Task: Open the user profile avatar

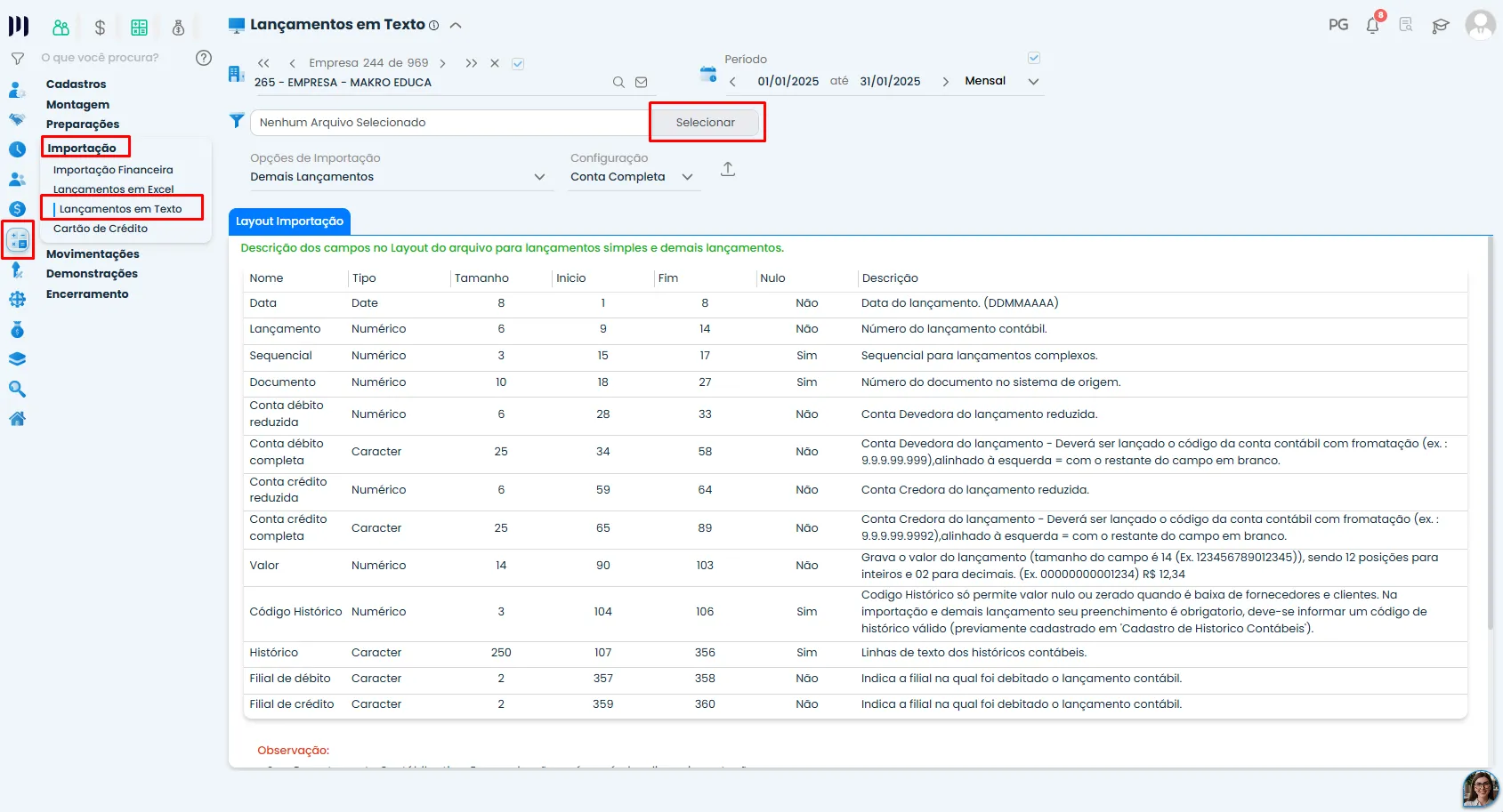Action: point(1480,25)
